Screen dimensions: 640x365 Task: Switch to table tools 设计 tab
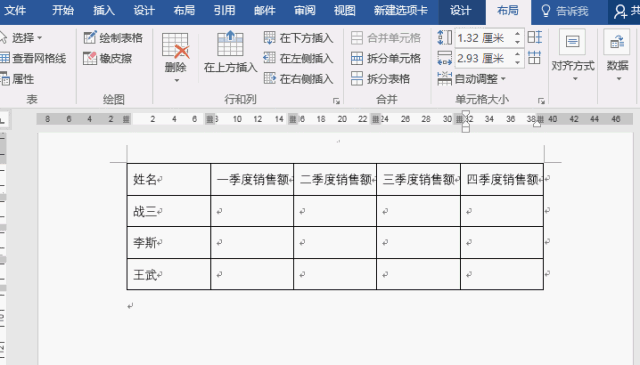[x=461, y=11]
